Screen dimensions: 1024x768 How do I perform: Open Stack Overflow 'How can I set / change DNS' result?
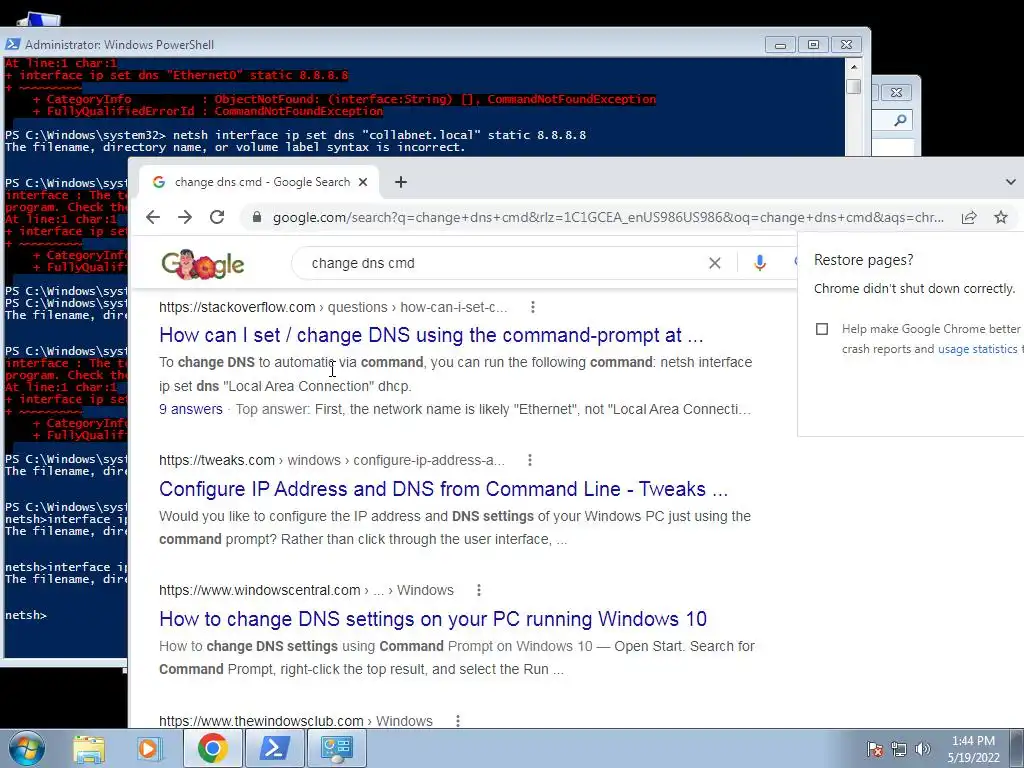431,335
